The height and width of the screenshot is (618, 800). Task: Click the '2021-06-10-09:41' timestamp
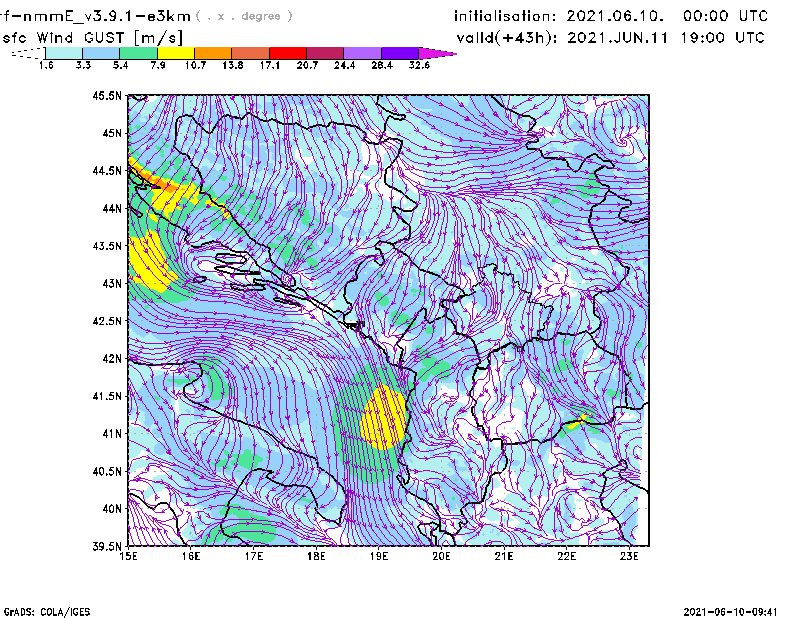731,612
